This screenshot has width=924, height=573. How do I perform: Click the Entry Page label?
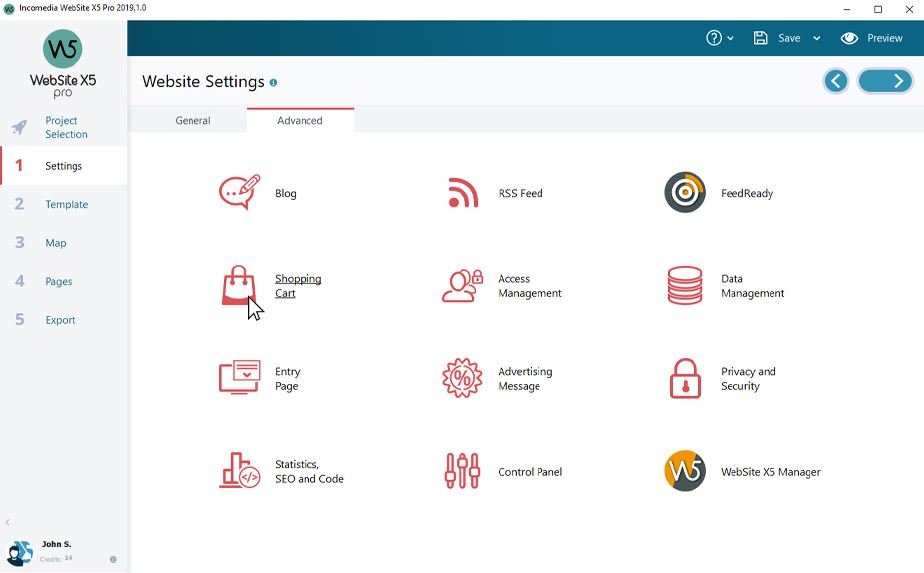tap(288, 378)
